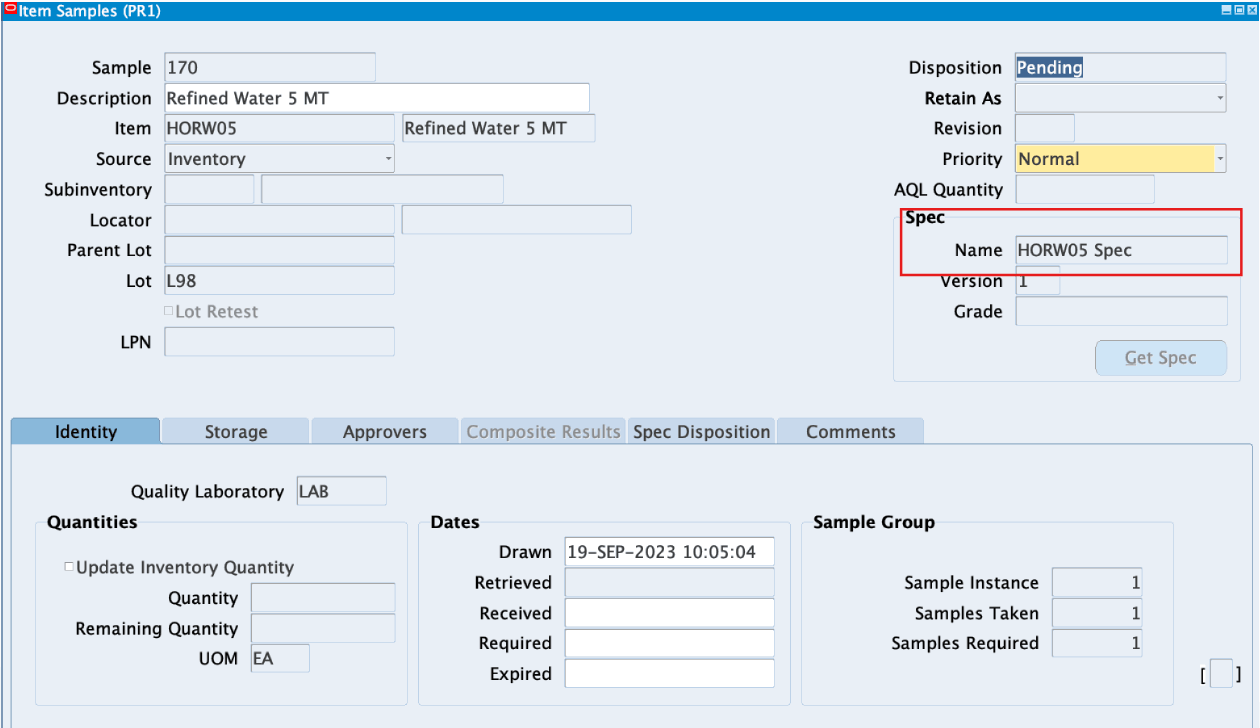
Task: Click the Grade field
Action: [x=1121, y=311]
